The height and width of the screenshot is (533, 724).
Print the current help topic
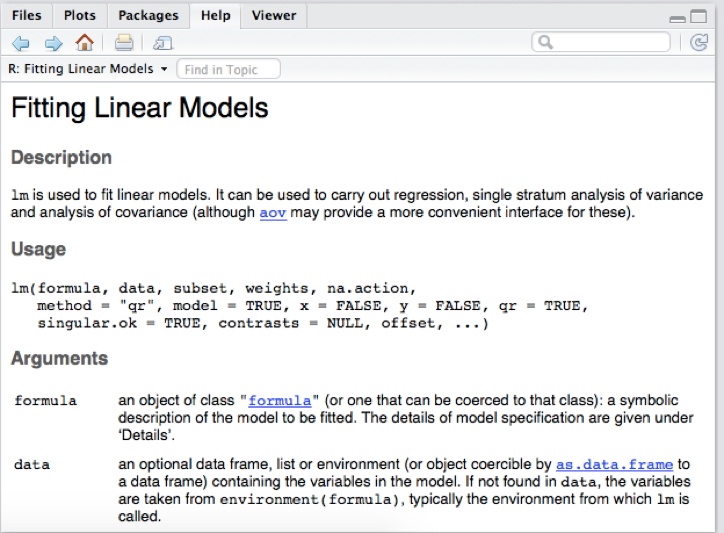pos(124,43)
